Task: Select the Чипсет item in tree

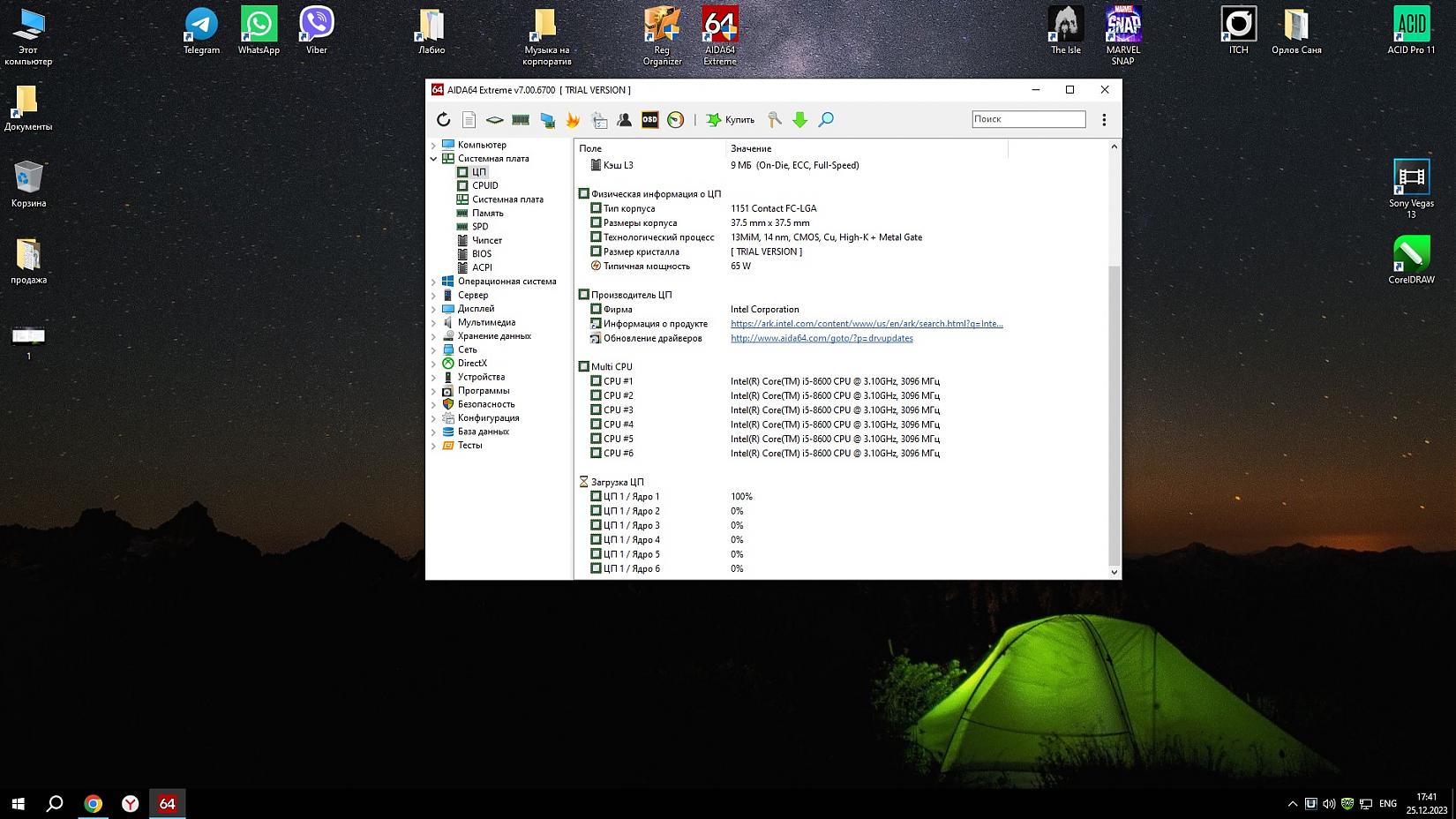Action: point(486,240)
